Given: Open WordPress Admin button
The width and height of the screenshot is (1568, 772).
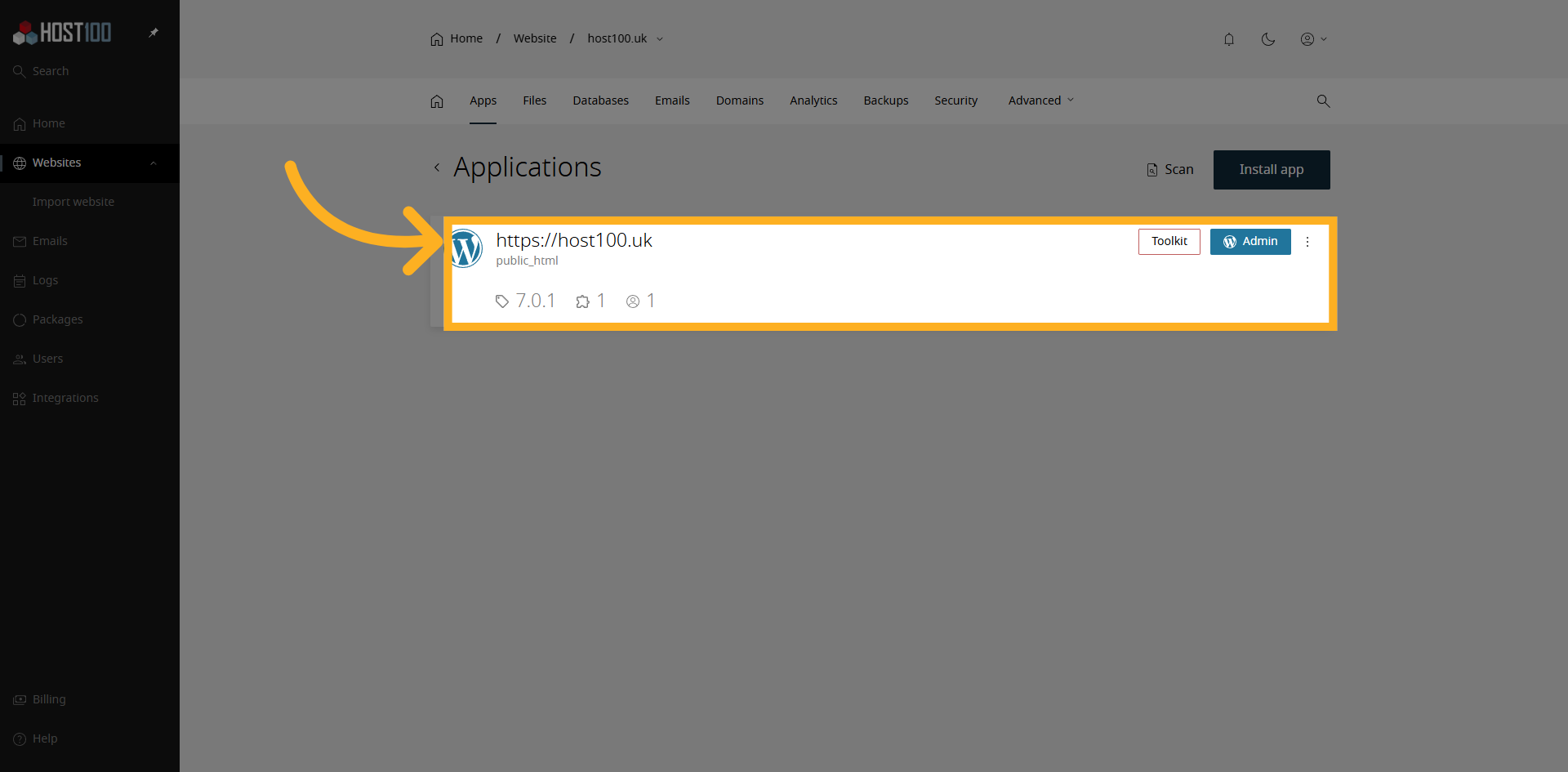Looking at the screenshot, I should (x=1250, y=242).
